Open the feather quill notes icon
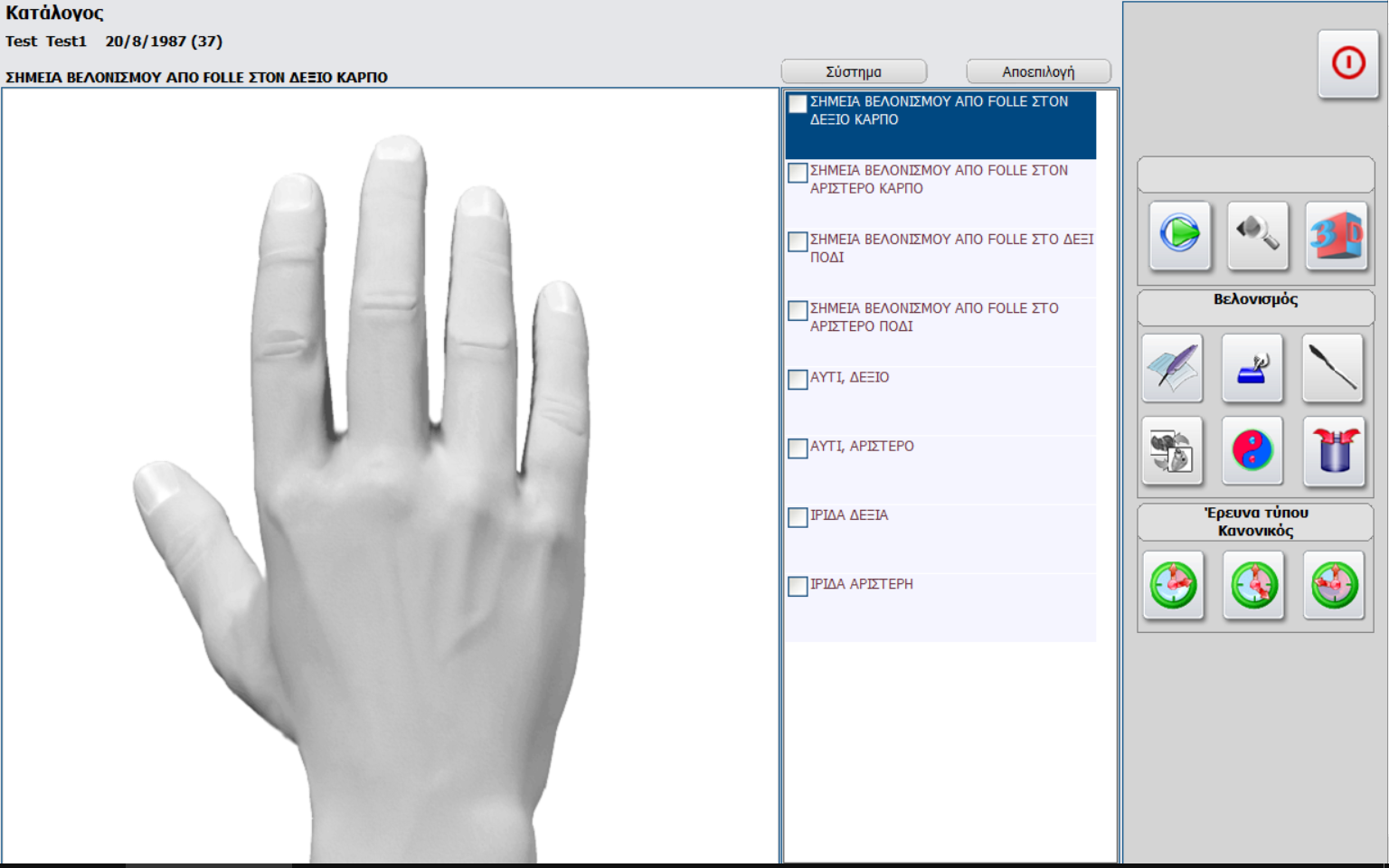 1172,367
